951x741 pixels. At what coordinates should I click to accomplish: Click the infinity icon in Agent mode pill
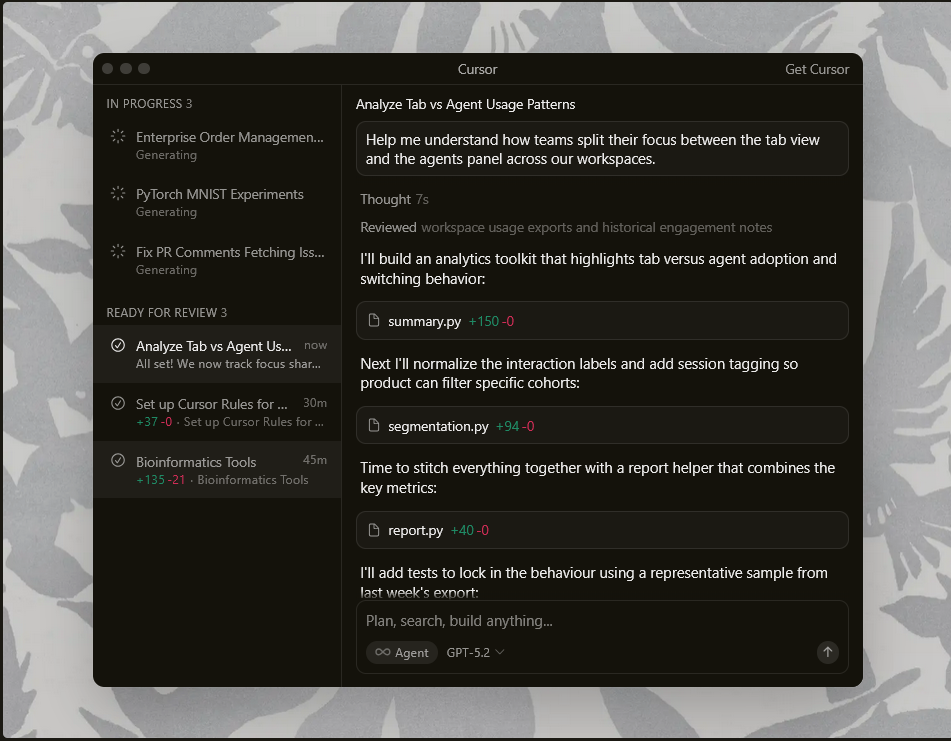(x=382, y=652)
